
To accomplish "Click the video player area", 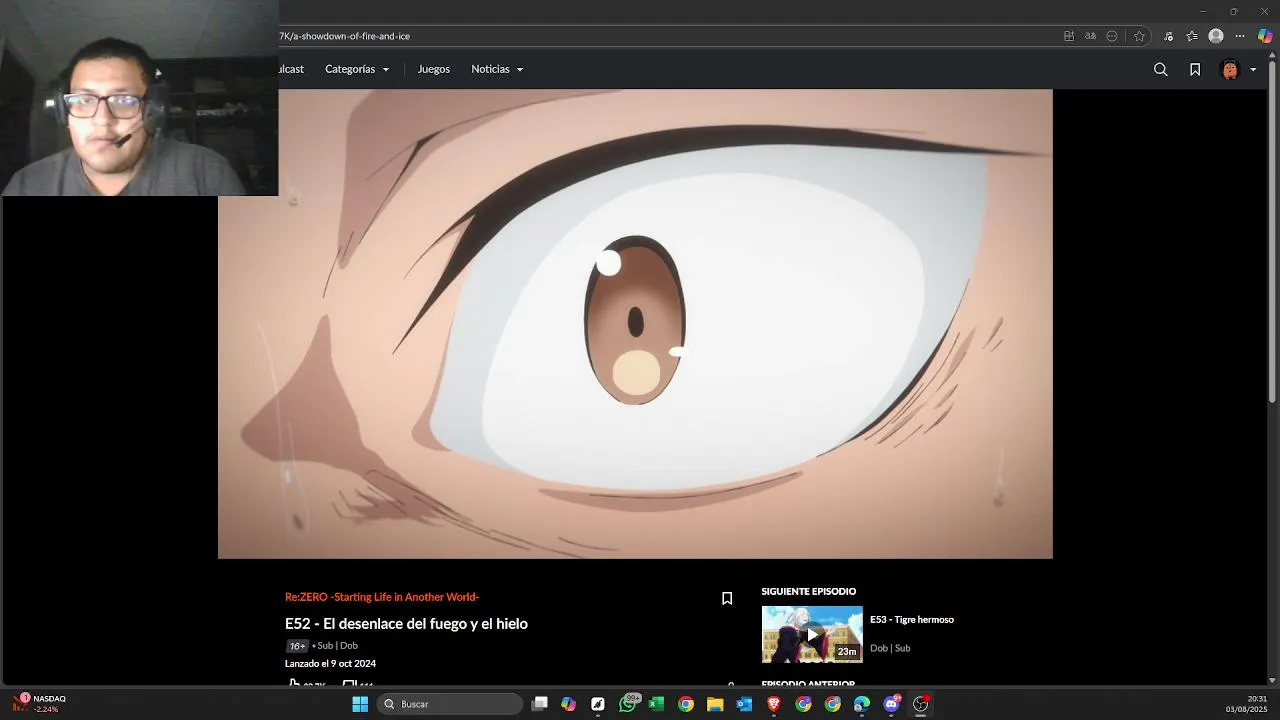I will [x=635, y=324].
